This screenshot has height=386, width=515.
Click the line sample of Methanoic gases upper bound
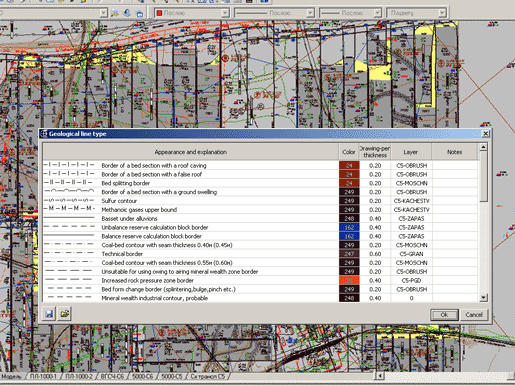tap(69, 208)
